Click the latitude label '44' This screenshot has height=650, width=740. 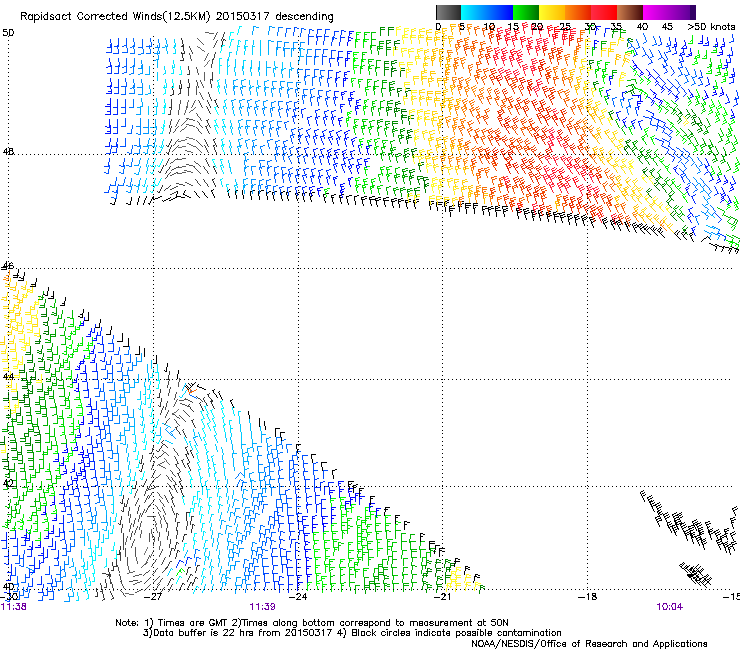click(8, 377)
